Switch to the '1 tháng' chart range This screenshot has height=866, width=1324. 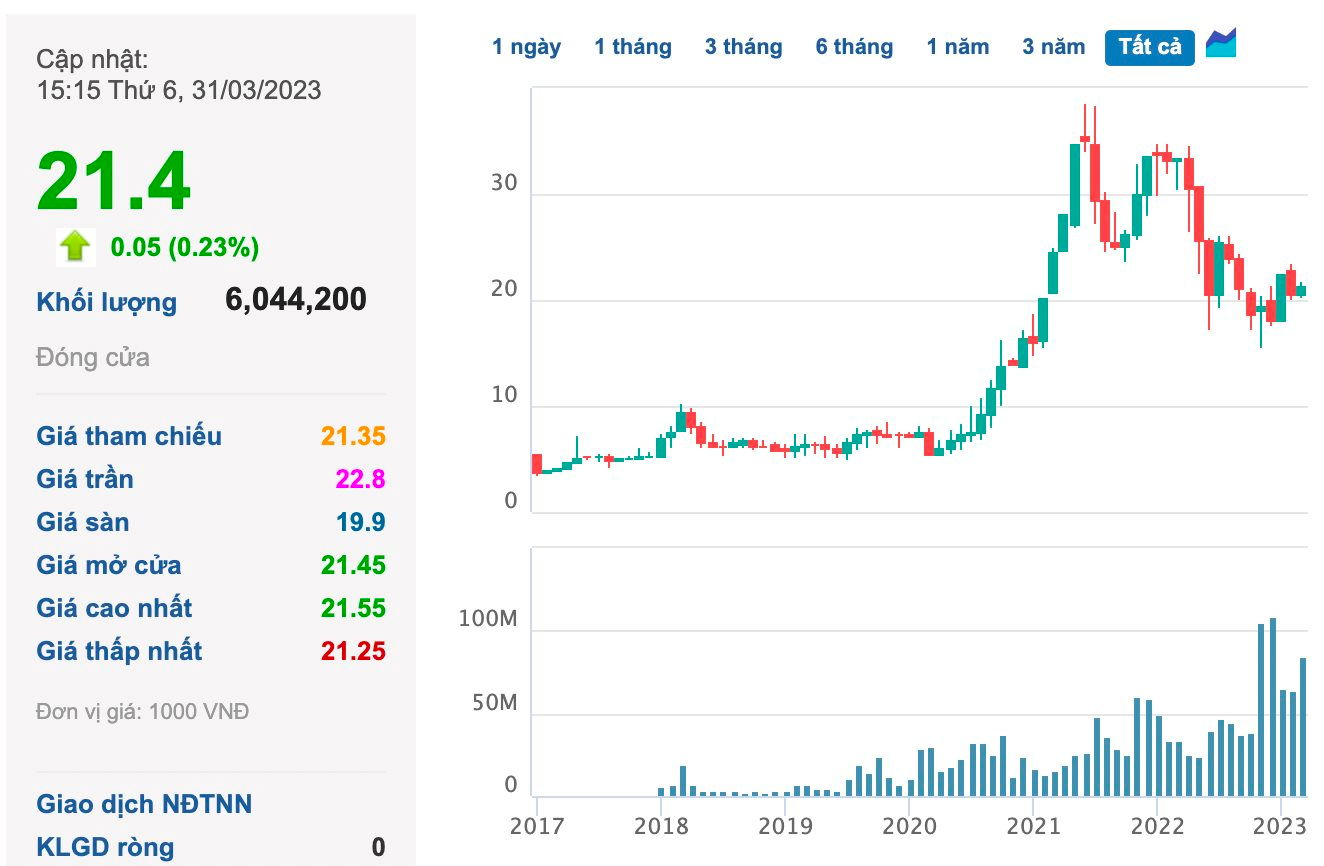[632, 47]
